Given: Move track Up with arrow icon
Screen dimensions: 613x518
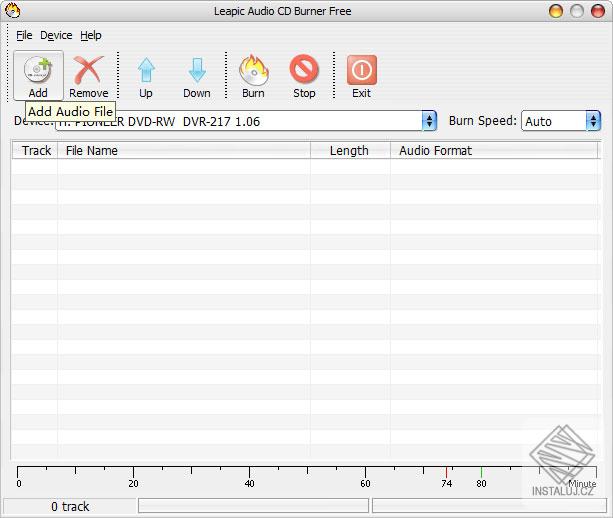Looking at the screenshot, I should coord(146,75).
